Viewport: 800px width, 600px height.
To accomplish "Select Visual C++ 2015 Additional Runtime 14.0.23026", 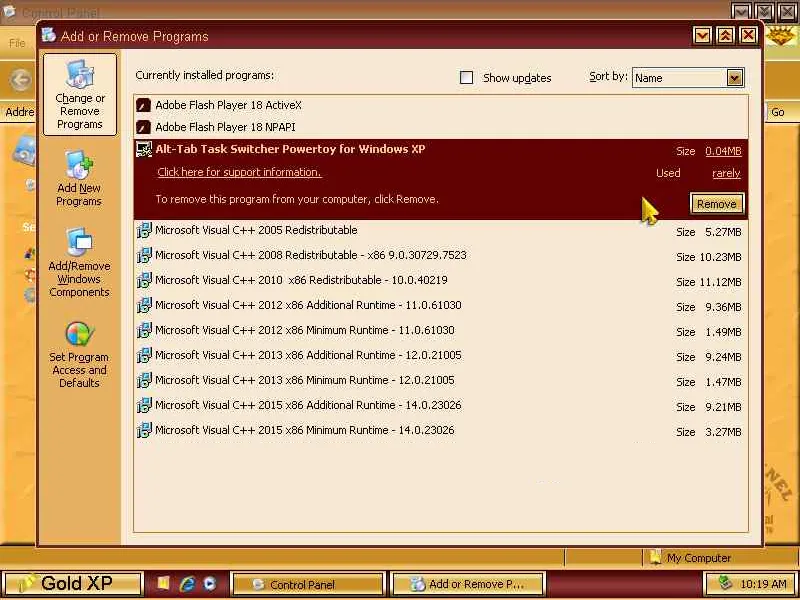I will click(441, 406).
